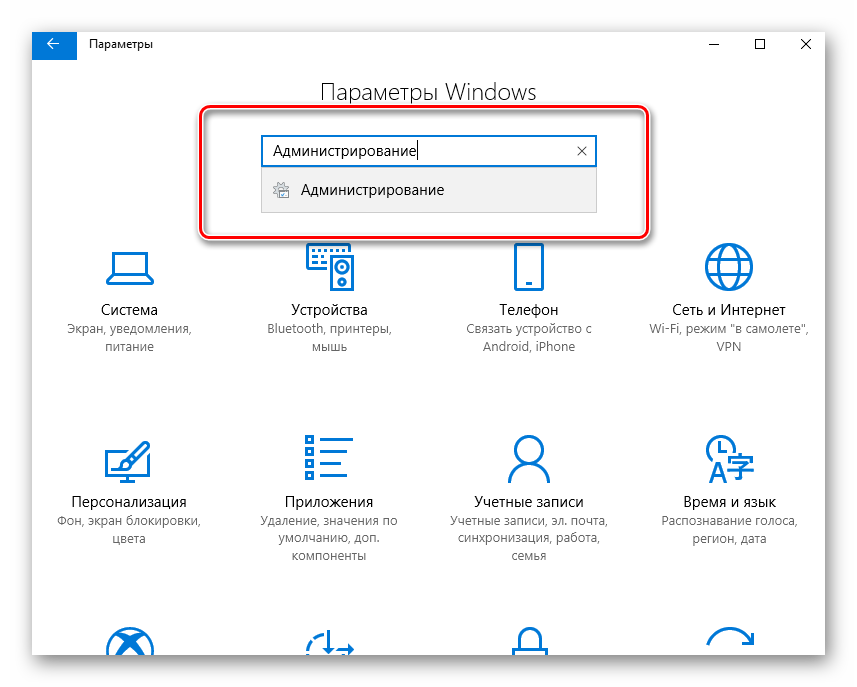Screen dimensions: 857x687
Task: Click the Персонализация paintbrush icon
Action: [x=129, y=459]
